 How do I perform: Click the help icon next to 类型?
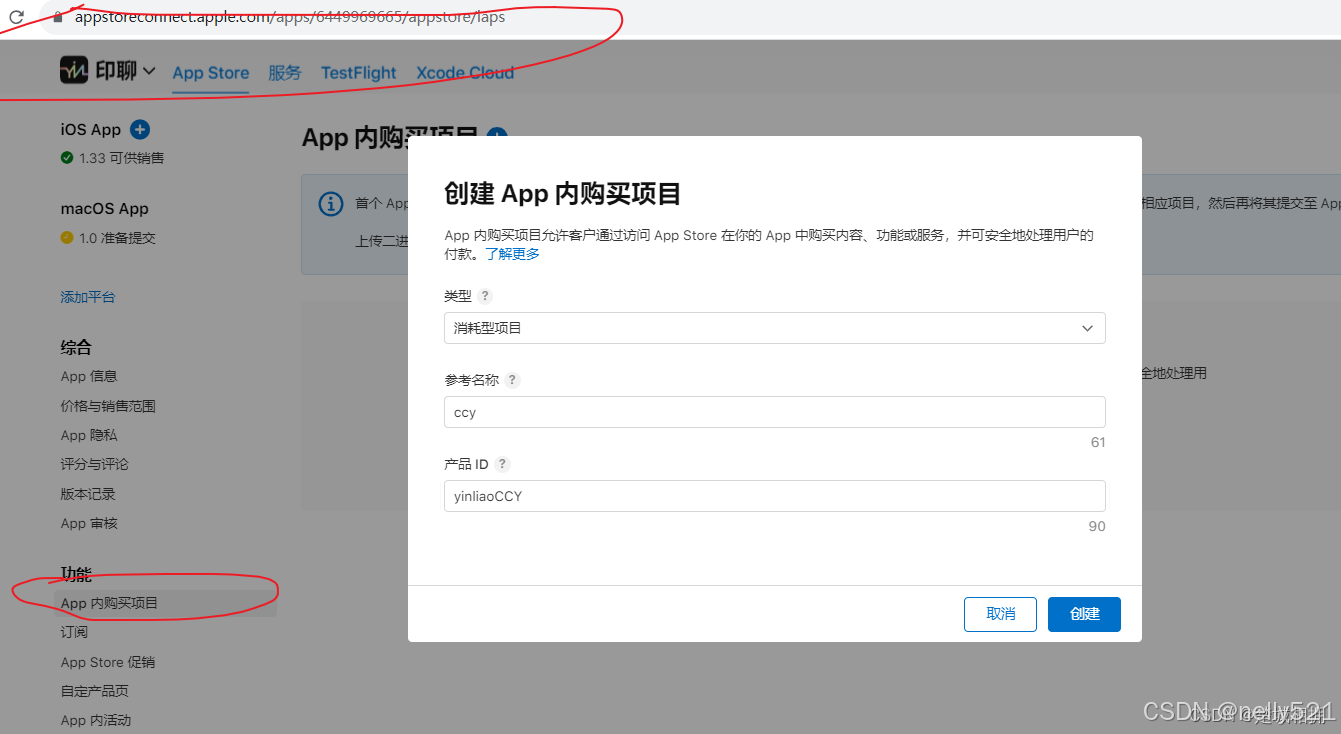coord(485,296)
